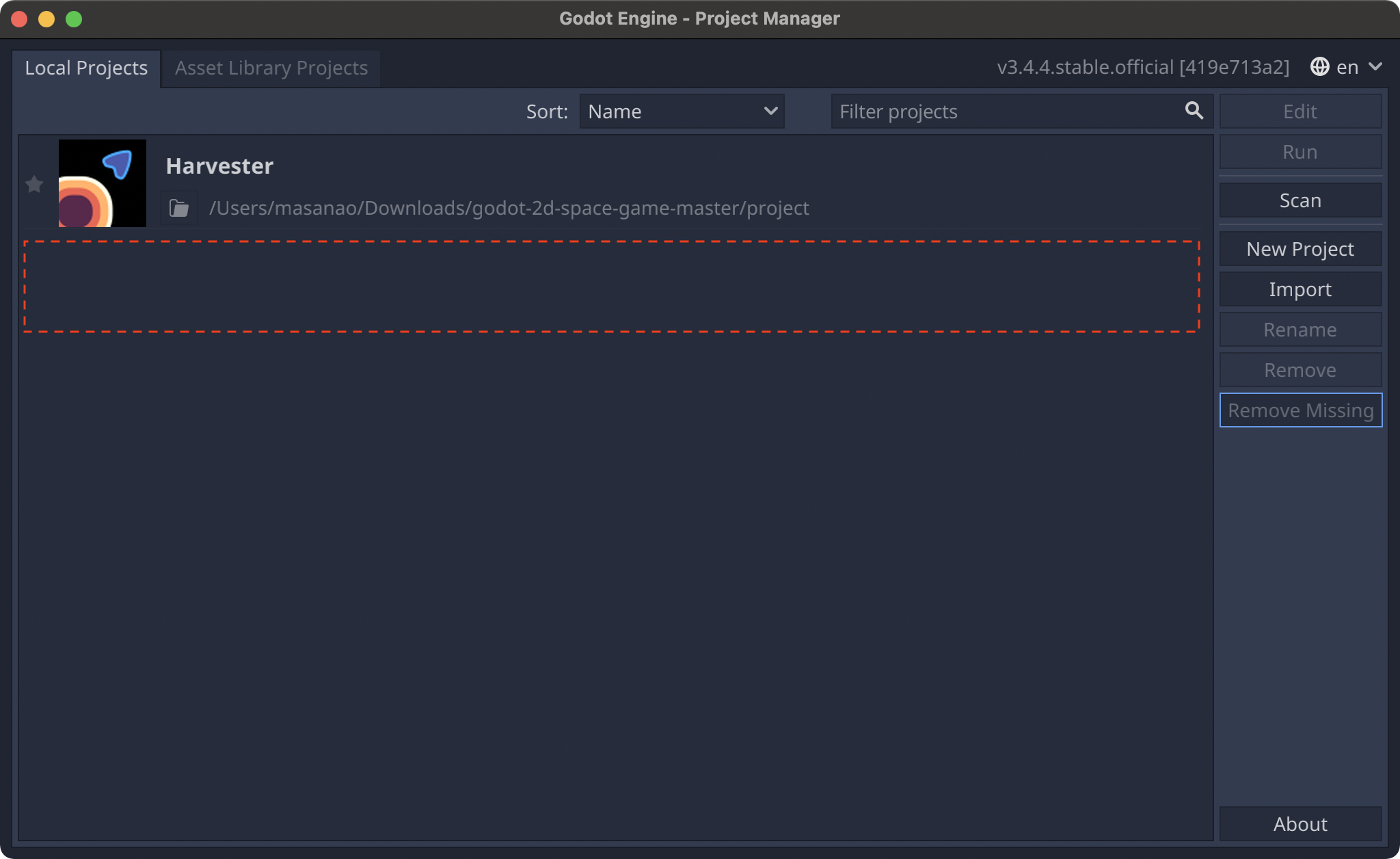Favorite the Harvester project star
The width and height of the screenshot is (1400, 859).
point(34,184)
